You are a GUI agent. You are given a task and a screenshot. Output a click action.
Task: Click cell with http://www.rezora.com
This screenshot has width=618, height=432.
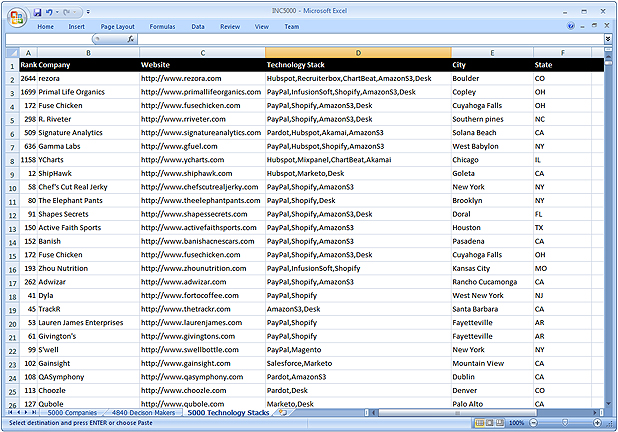(203, 78)
